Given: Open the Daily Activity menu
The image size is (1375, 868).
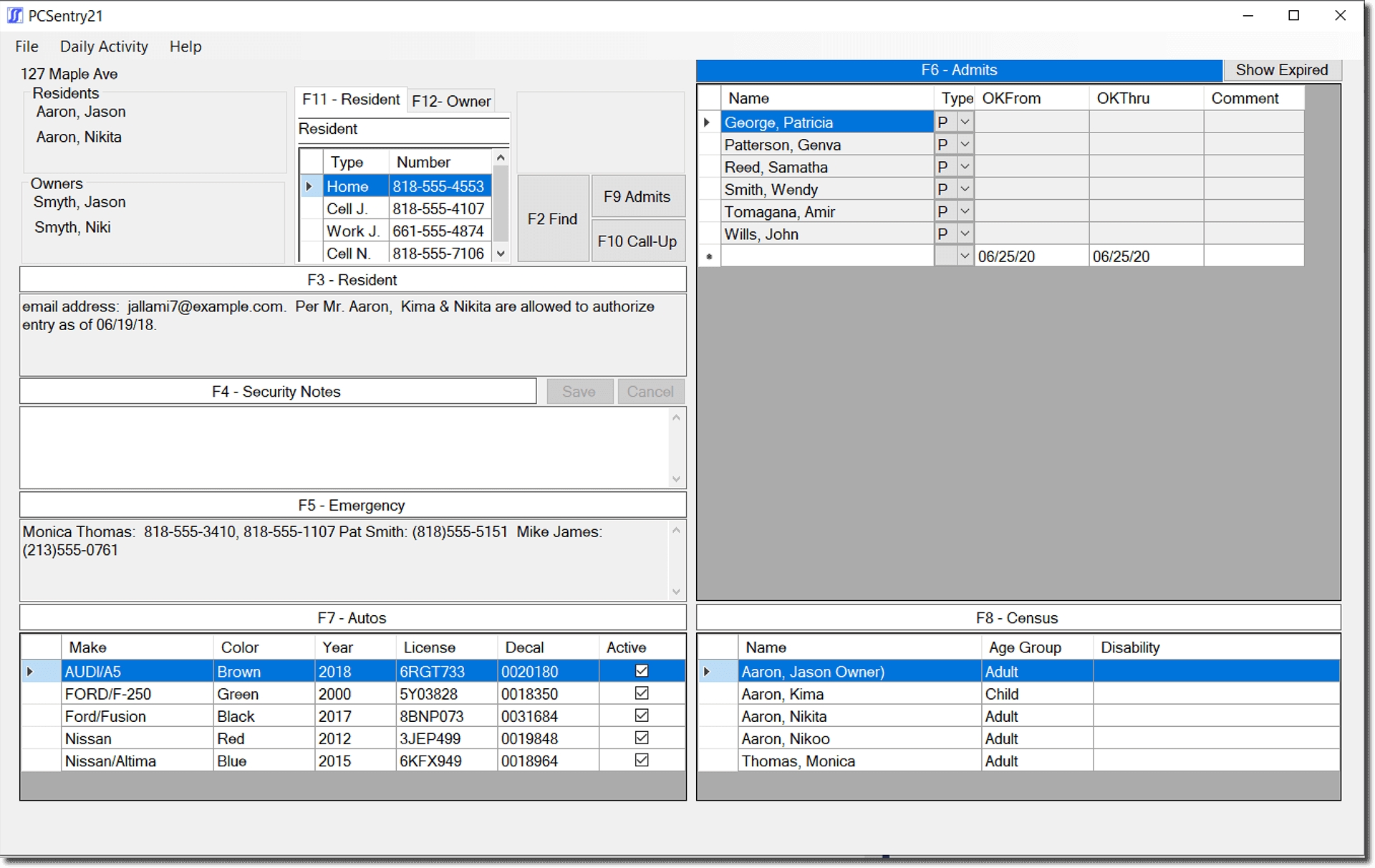Looking at the screenshot, I should (x=104, y=47).
